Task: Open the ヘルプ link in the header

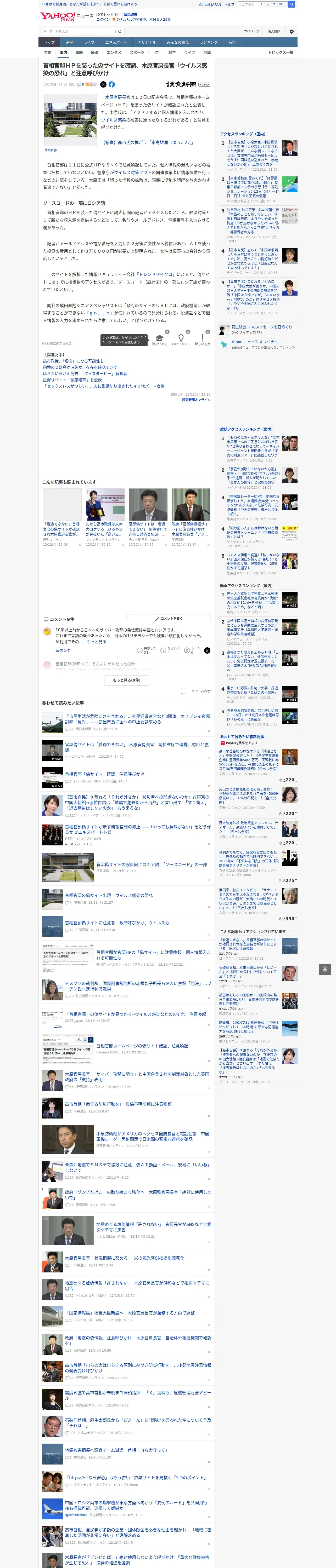Action: (229, 4)
